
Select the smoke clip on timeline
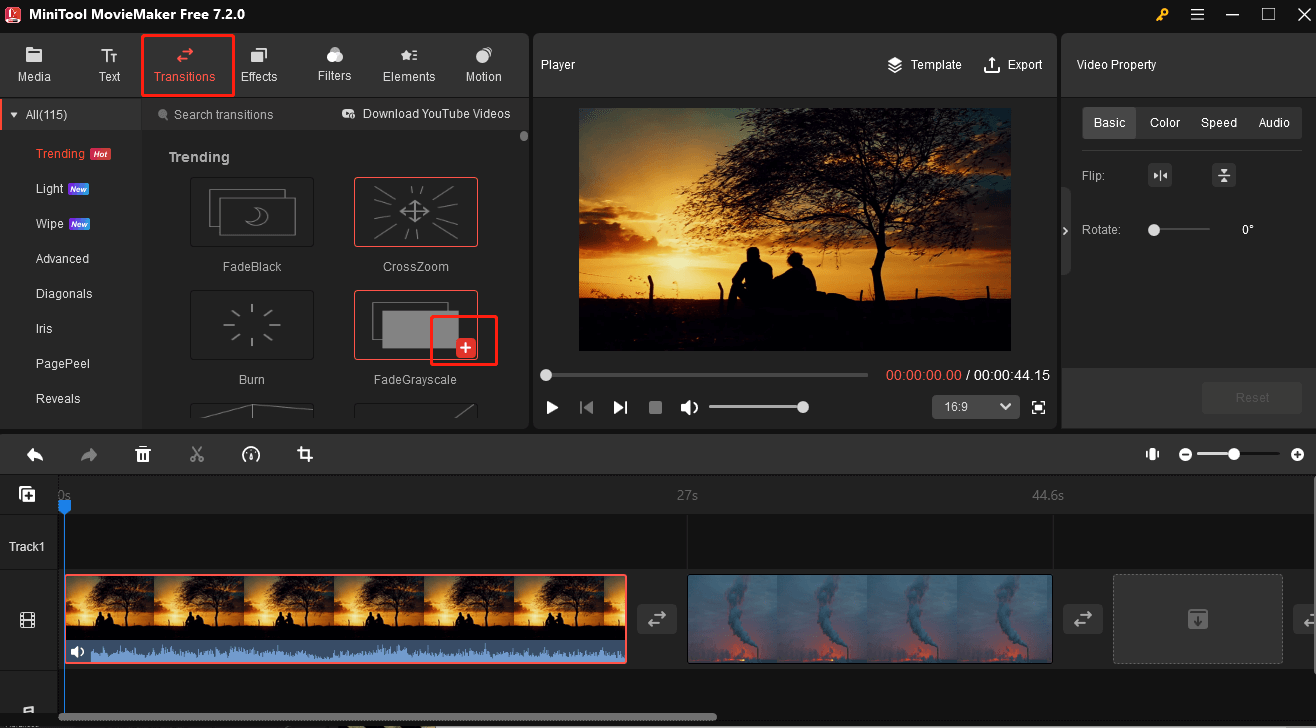pyautogui.click(x=870, y=618)
